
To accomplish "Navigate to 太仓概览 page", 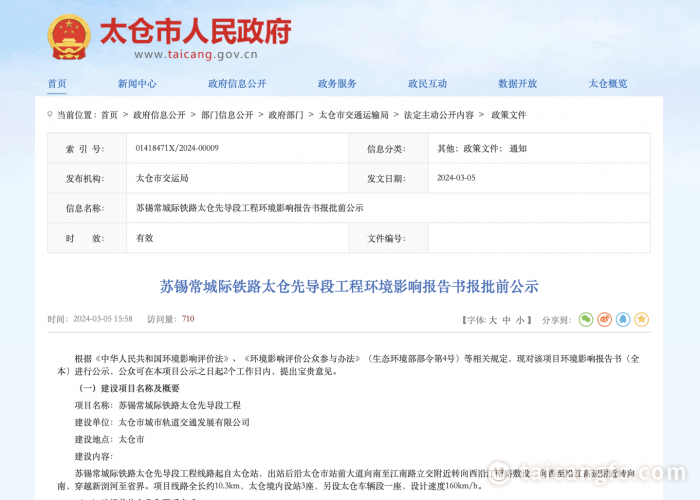I will [608, 83].
